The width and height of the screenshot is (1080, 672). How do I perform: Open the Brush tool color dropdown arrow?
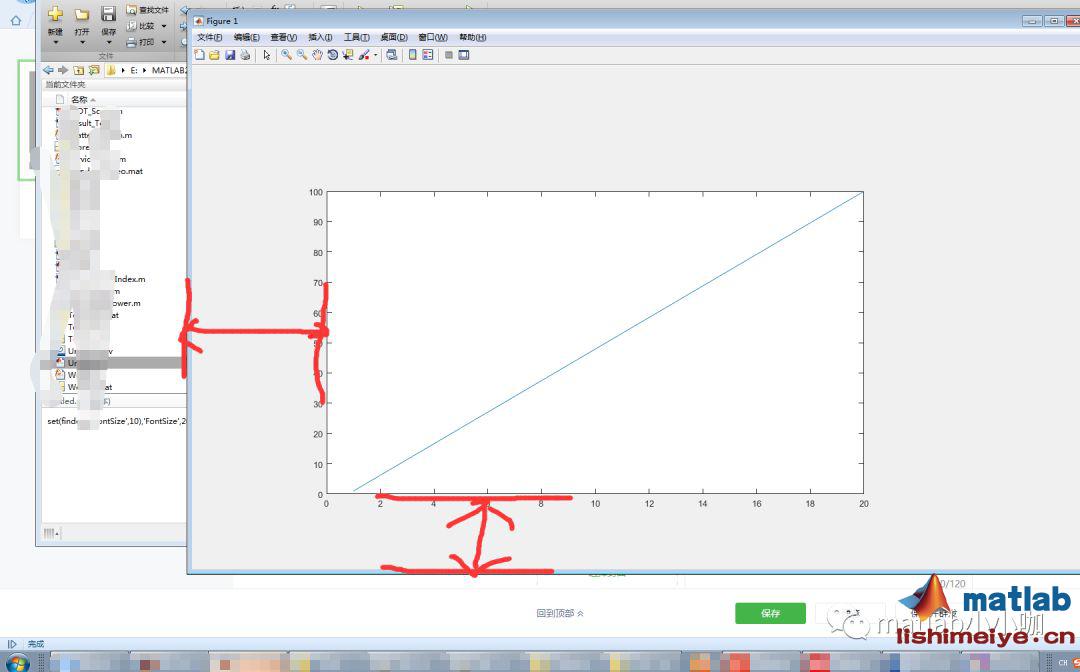(375, 55)
